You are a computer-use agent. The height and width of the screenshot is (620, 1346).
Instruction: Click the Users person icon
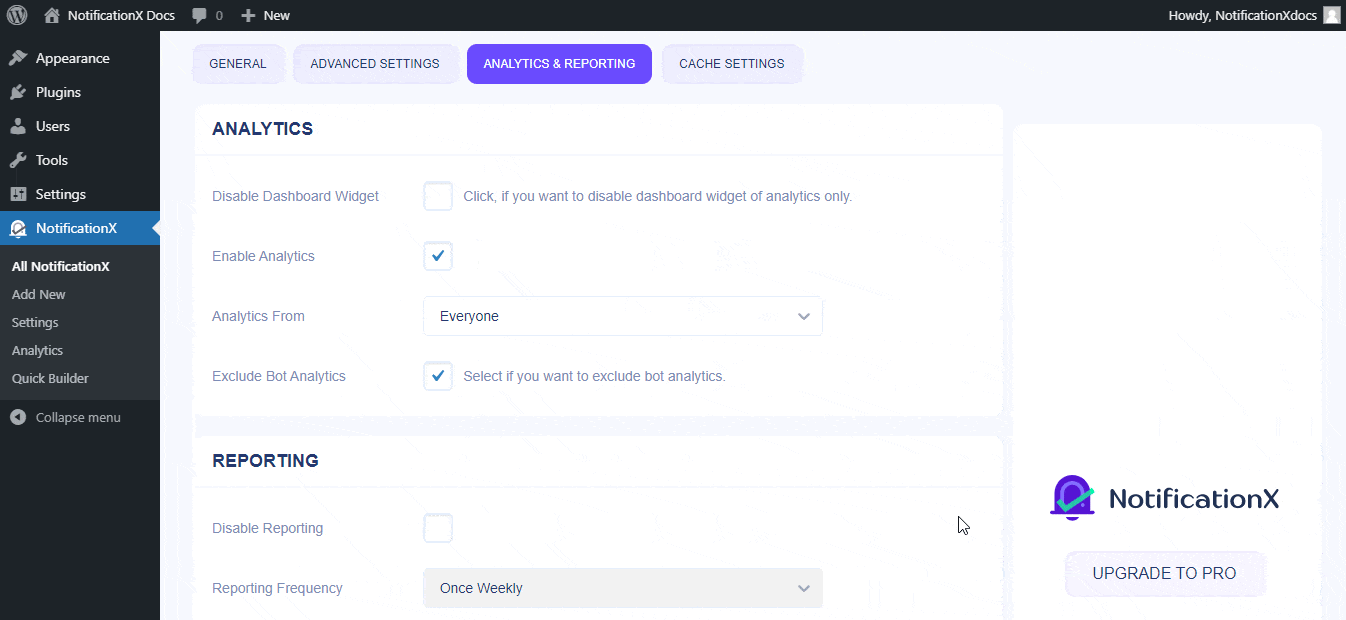[18, 126]
